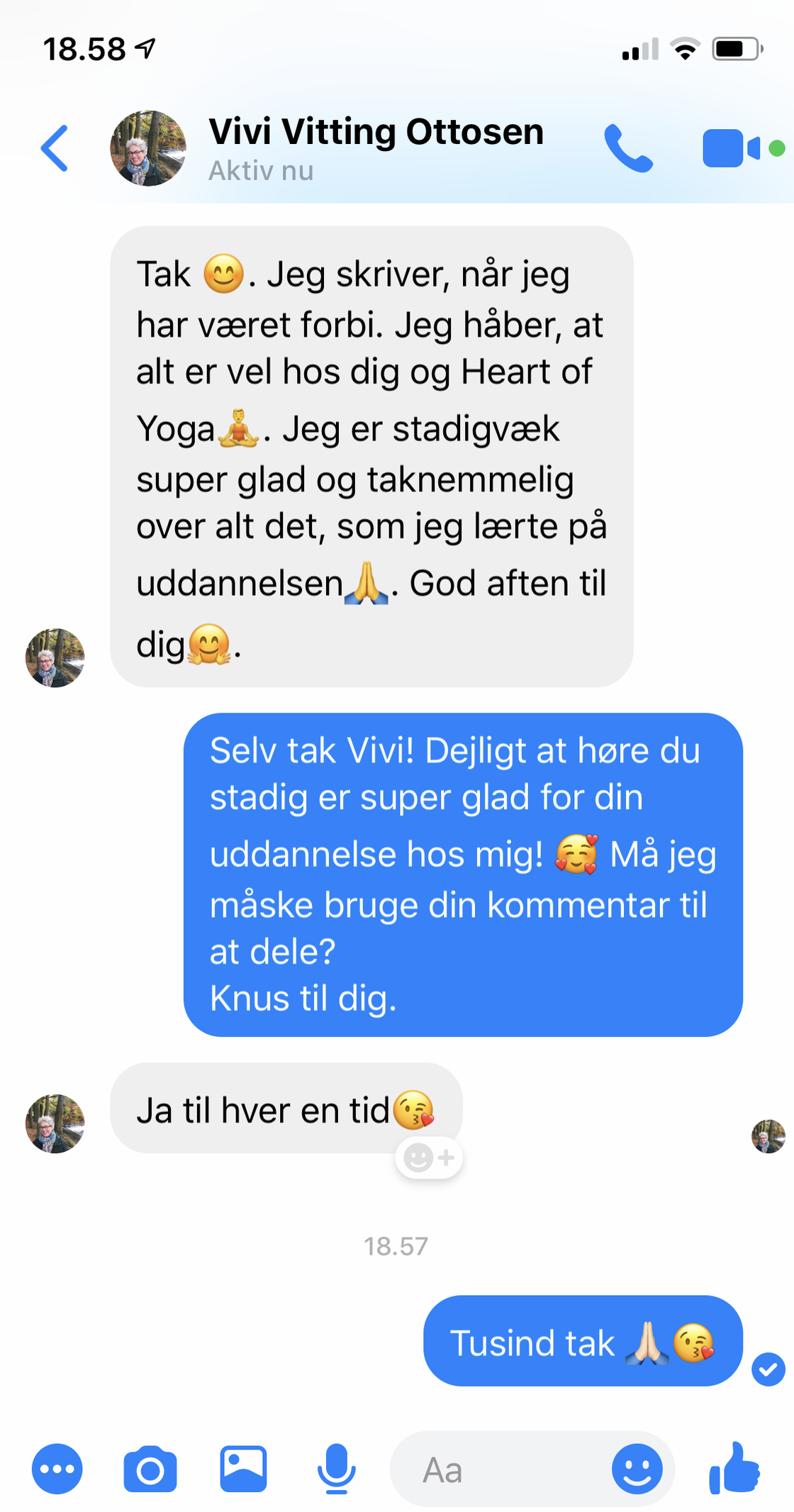The image size is (794, 1512).
Task: Select the 'Tusind tak' sent message bubble
Action: [x=583, y=1340]
